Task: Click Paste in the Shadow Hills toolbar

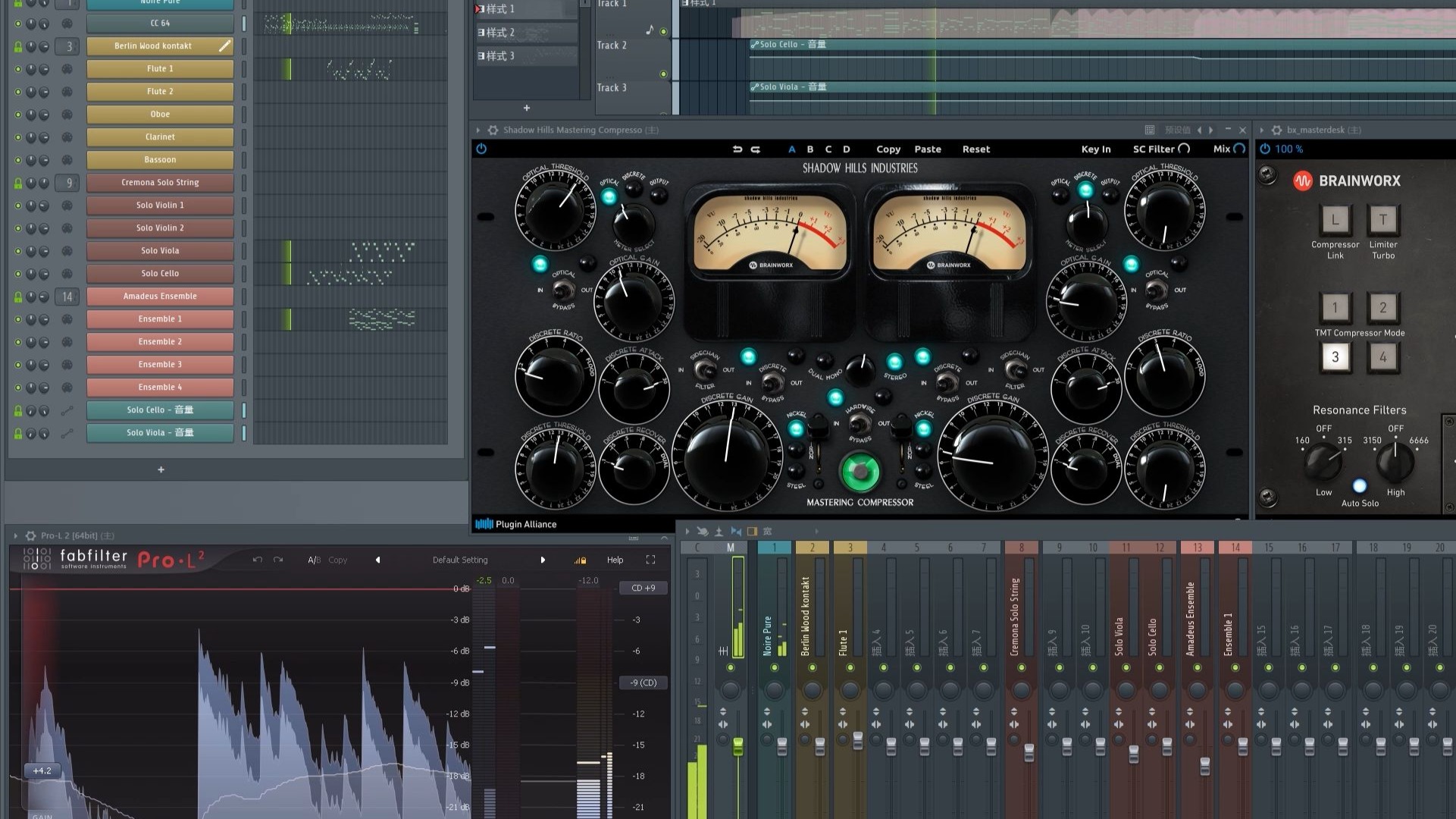Action: pyautogui.click(x=928, y=149)
